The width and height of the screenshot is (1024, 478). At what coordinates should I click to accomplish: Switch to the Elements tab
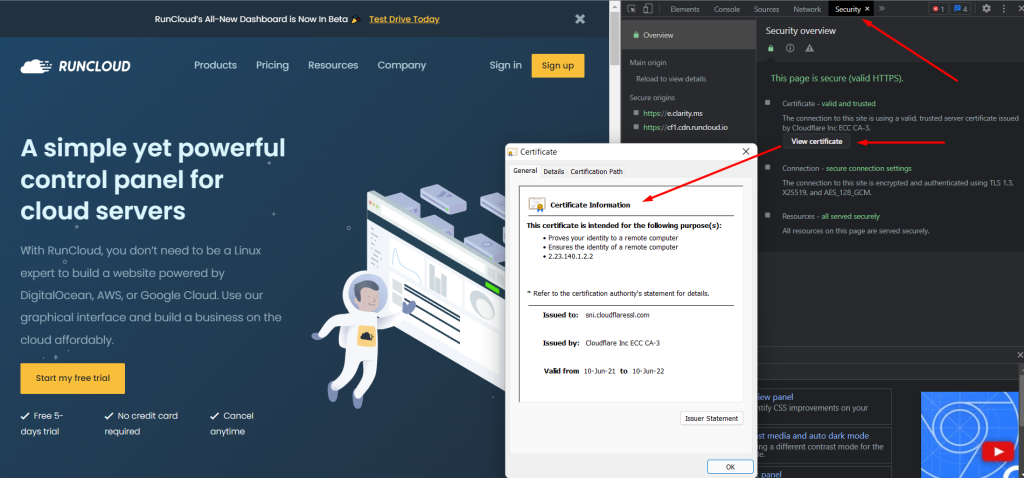684,9
